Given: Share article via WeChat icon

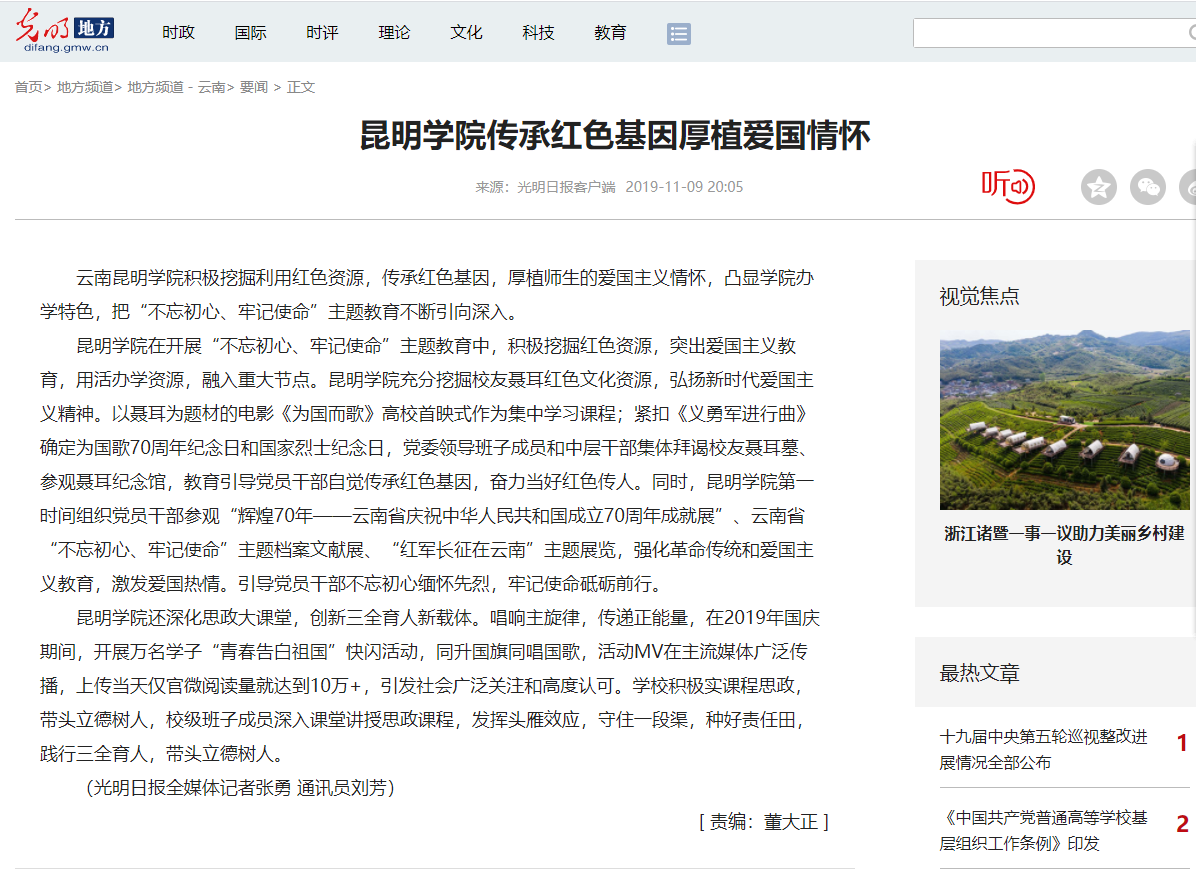Looking at the screenshot, I should click(1148, 187).
